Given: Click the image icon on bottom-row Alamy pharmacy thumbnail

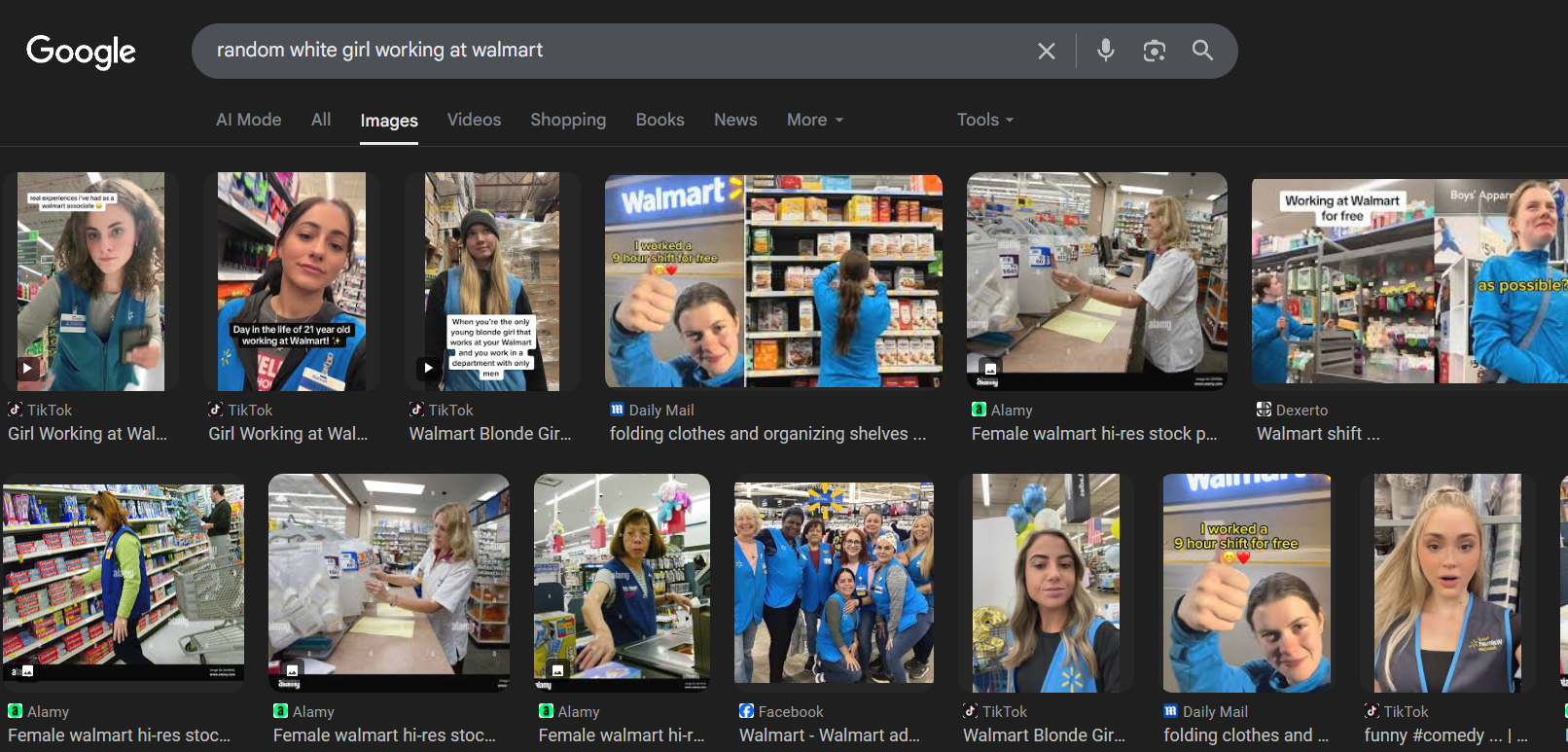Looking at the screenshot, I should point(292,671).
